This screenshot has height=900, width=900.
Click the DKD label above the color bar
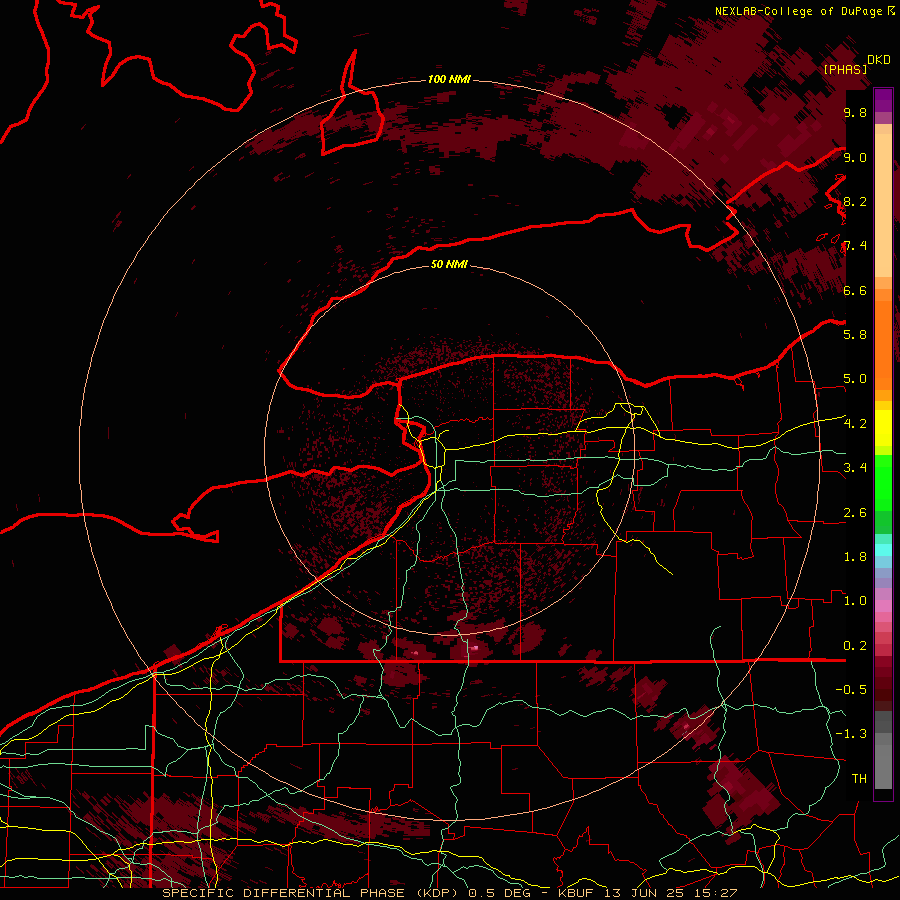[879, 60]
